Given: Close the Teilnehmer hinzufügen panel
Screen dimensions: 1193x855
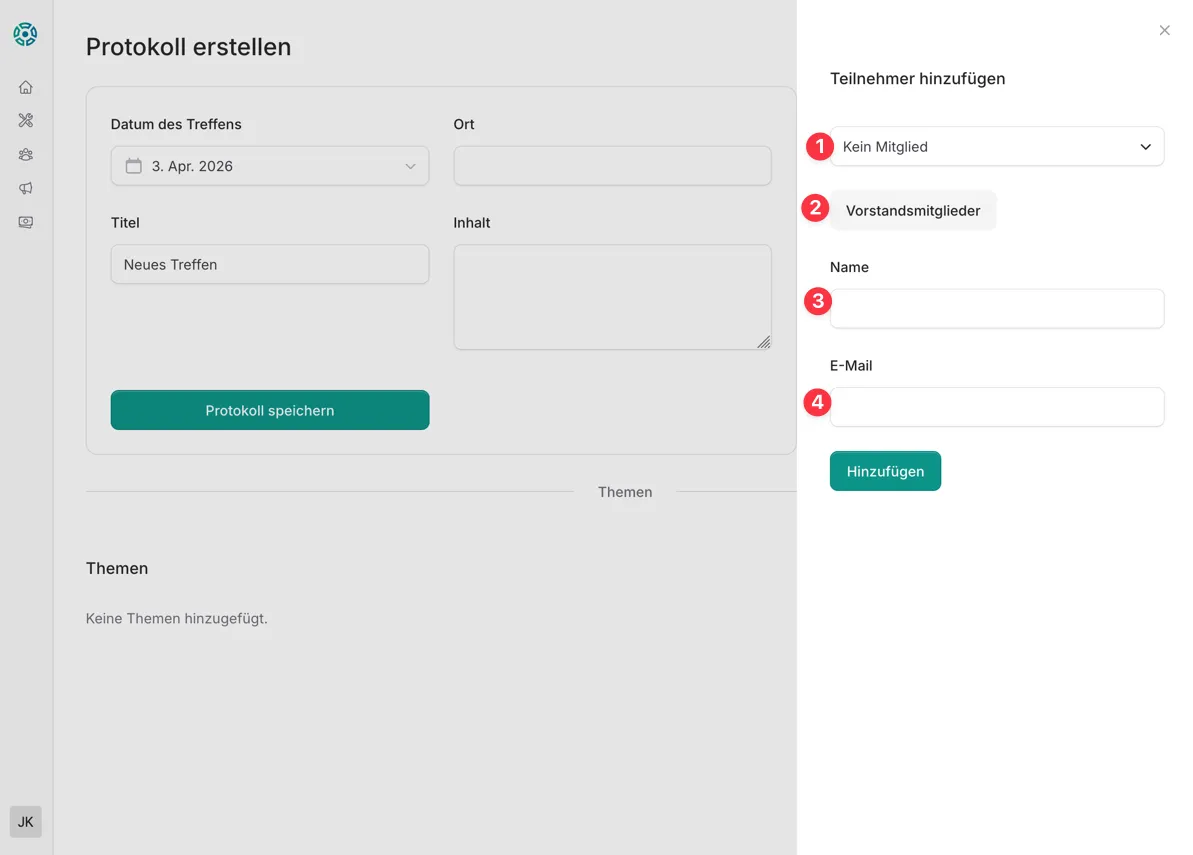Looking at the screenshot, I should 1164,31.
